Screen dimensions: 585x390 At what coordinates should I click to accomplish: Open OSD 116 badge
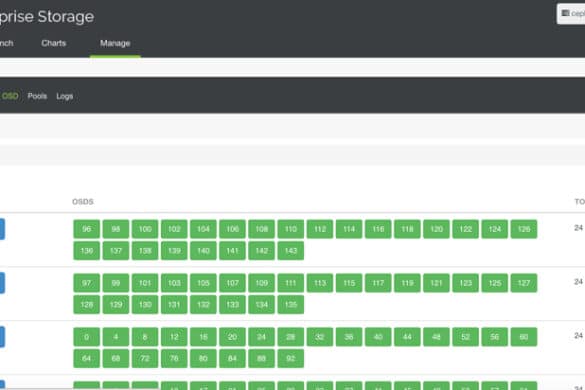coord(378,229)
